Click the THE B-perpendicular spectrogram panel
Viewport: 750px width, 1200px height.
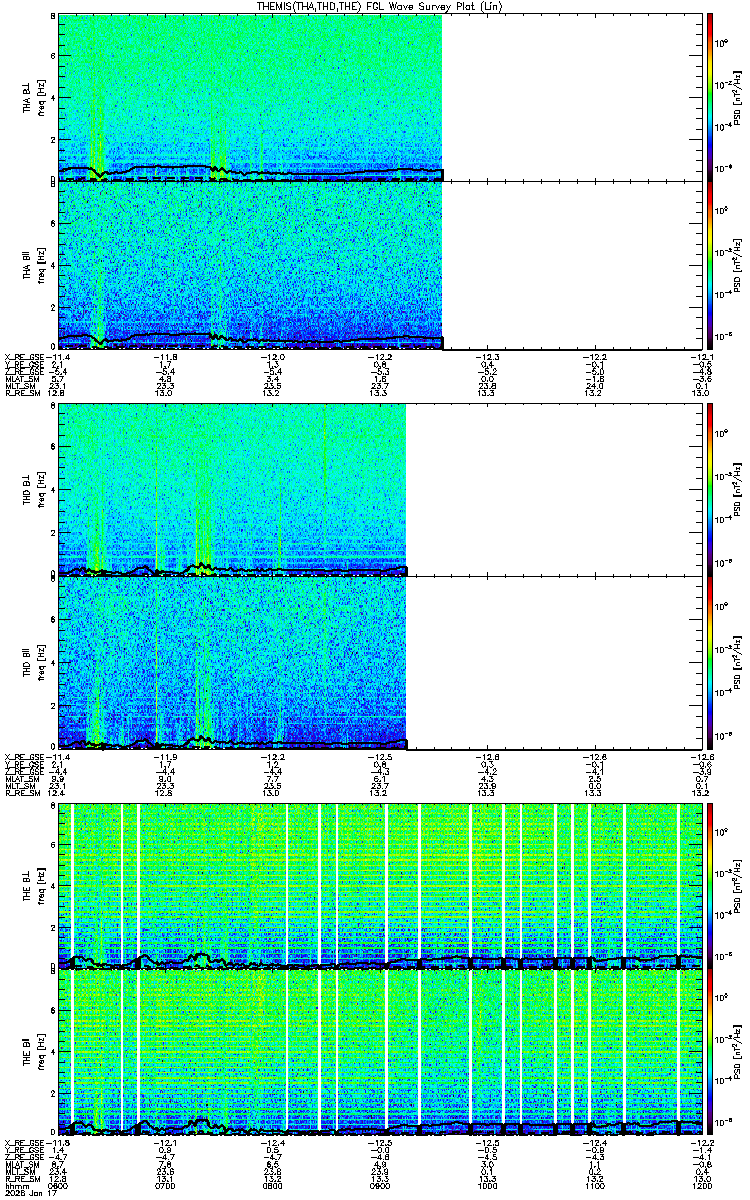pyautogui.click(x=379, y=886)
